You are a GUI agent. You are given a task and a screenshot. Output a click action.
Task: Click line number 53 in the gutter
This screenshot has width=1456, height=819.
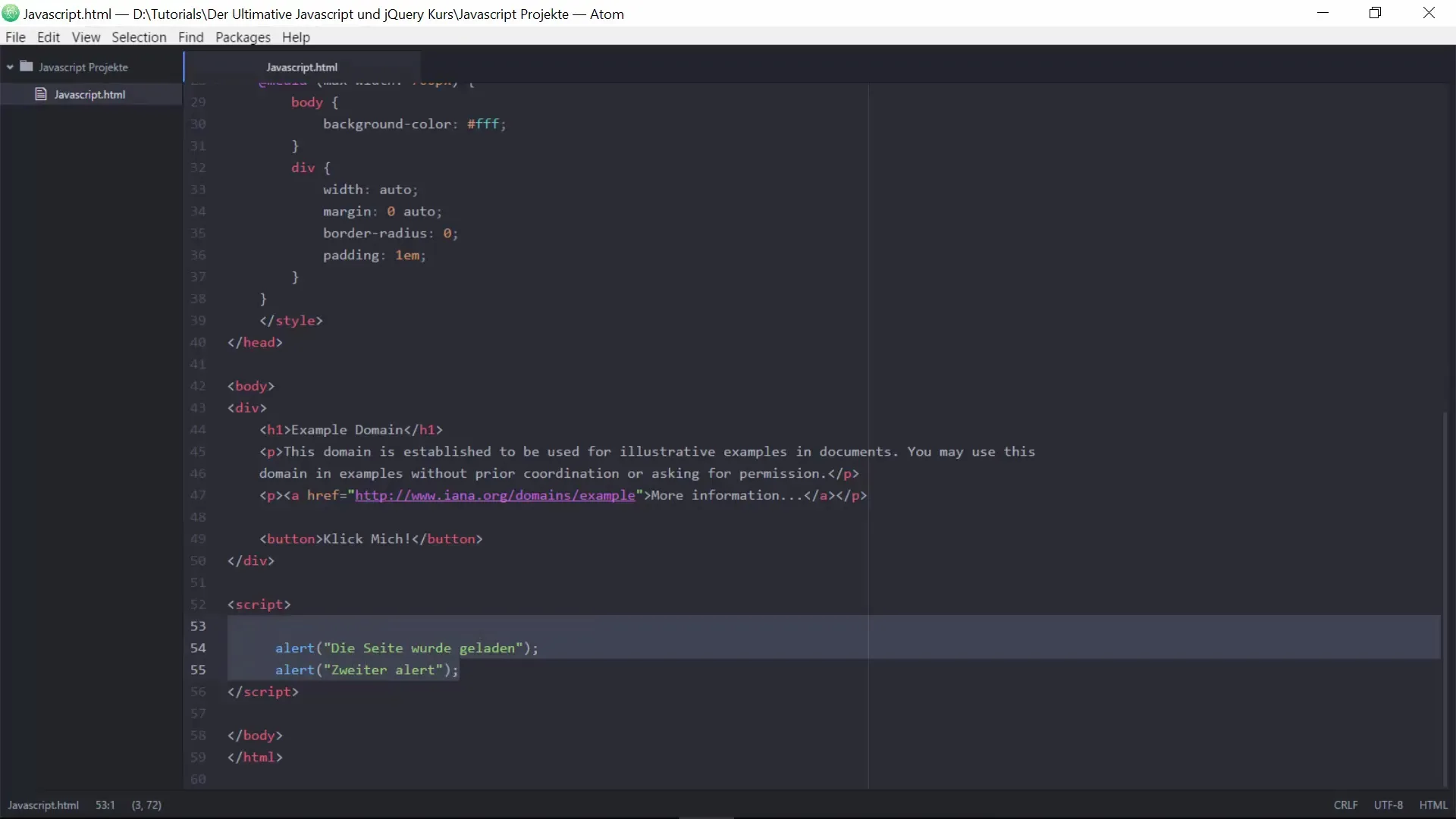tap(198, 626)
